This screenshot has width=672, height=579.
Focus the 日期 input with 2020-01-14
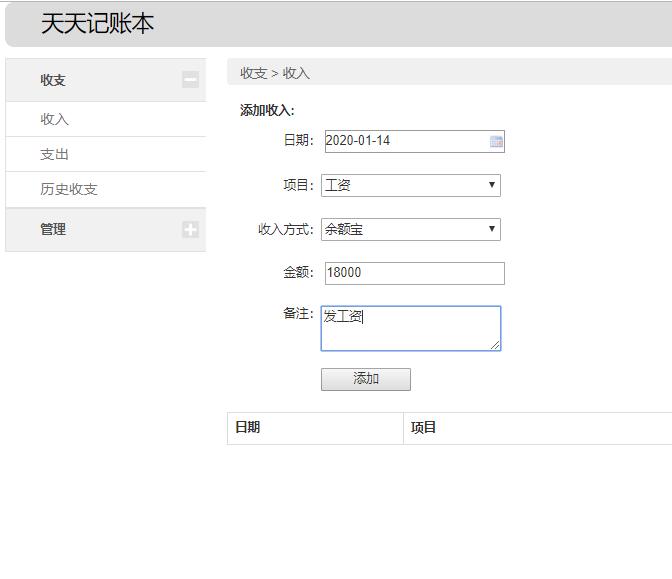point(414,141)
